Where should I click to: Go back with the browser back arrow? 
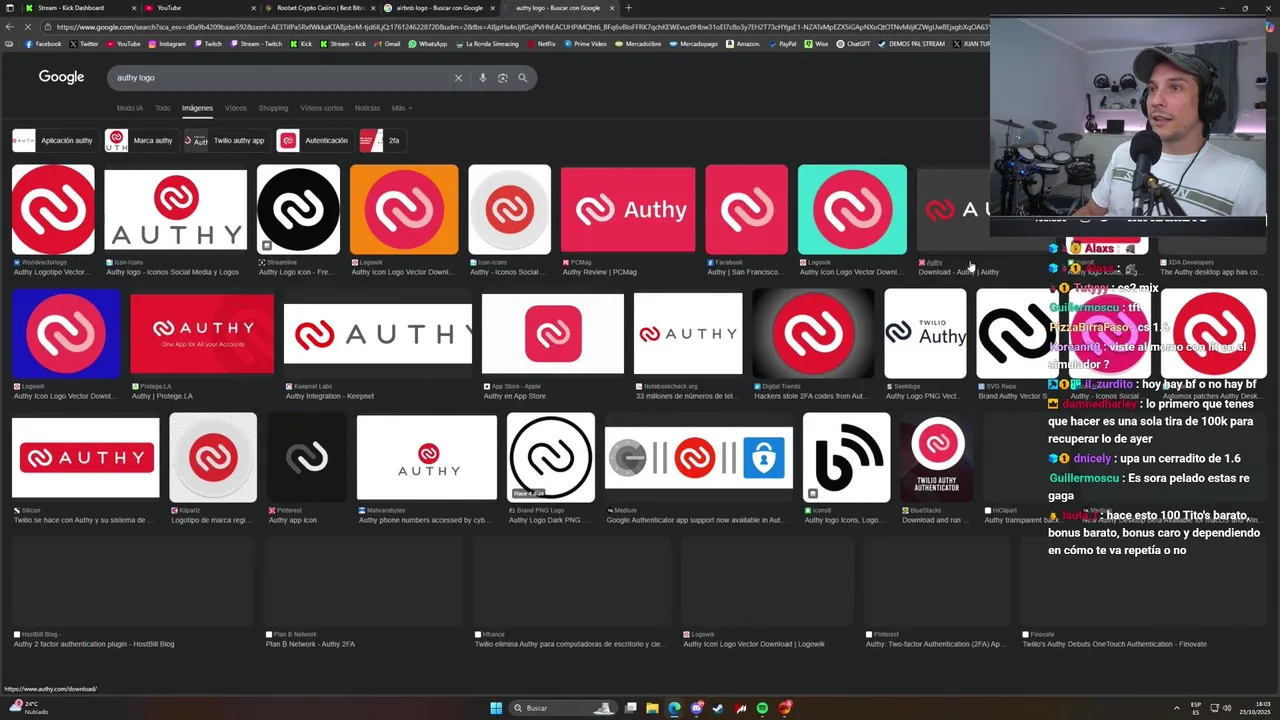(8, 27)
